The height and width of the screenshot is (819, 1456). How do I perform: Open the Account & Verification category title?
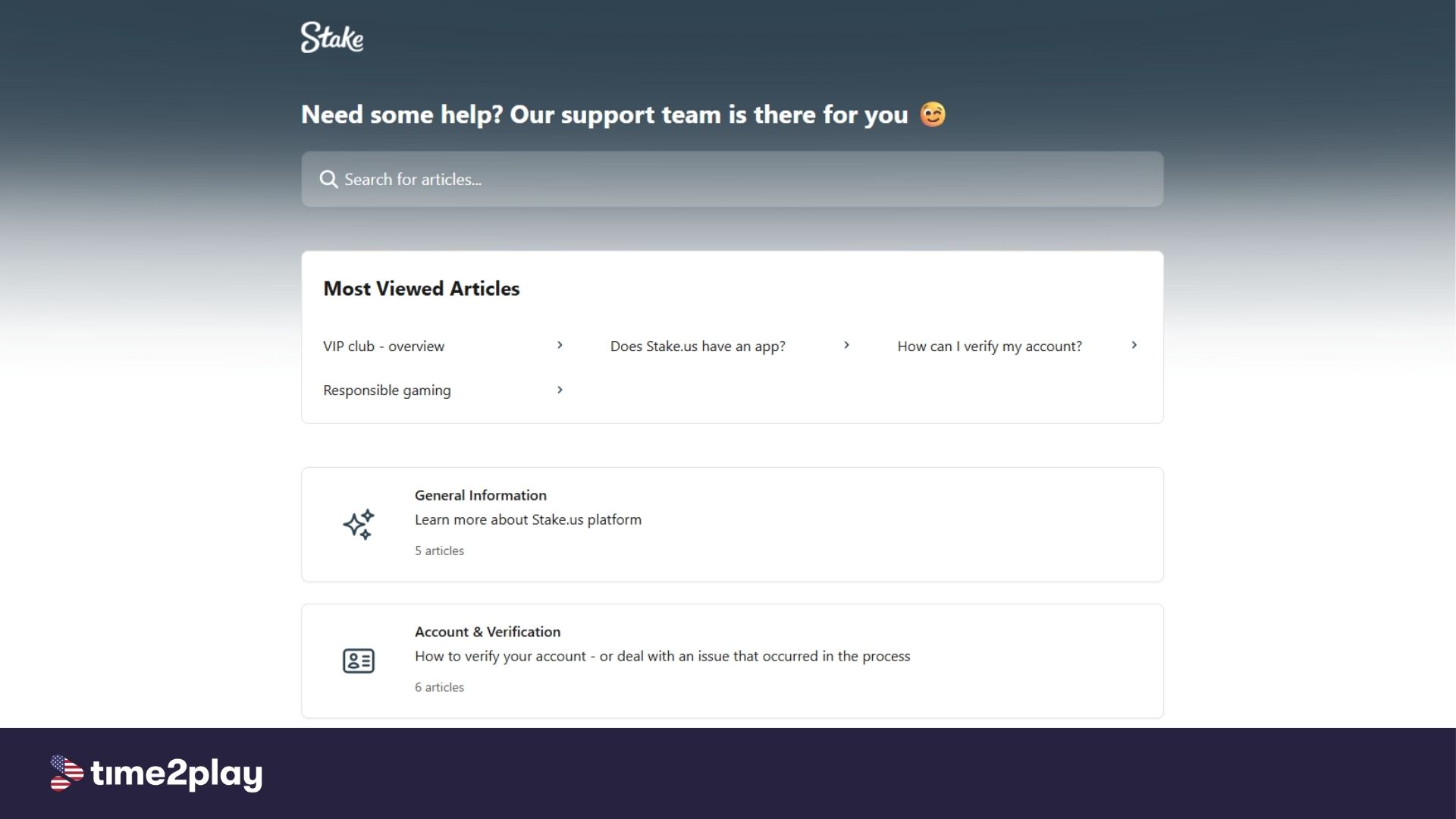488,632
